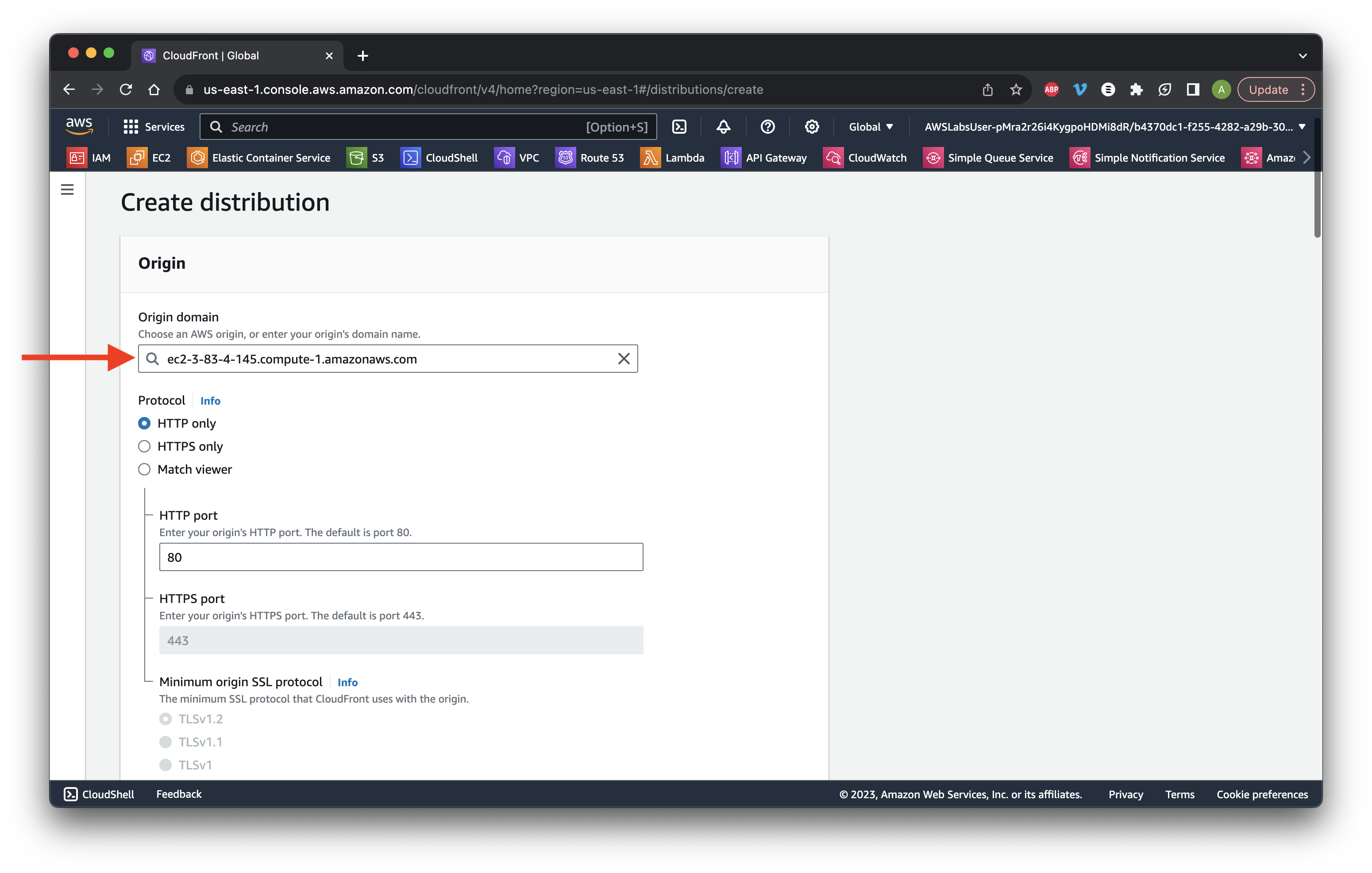Go back in browser history
The width and height of the screenshot is (1372, 873).
point(69,89)
